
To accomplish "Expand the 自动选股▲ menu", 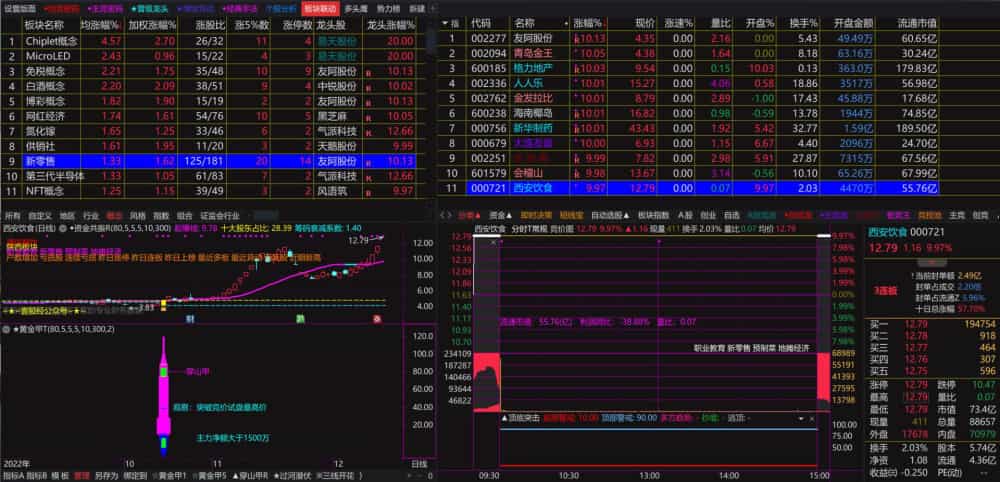I will click(611, 215).
